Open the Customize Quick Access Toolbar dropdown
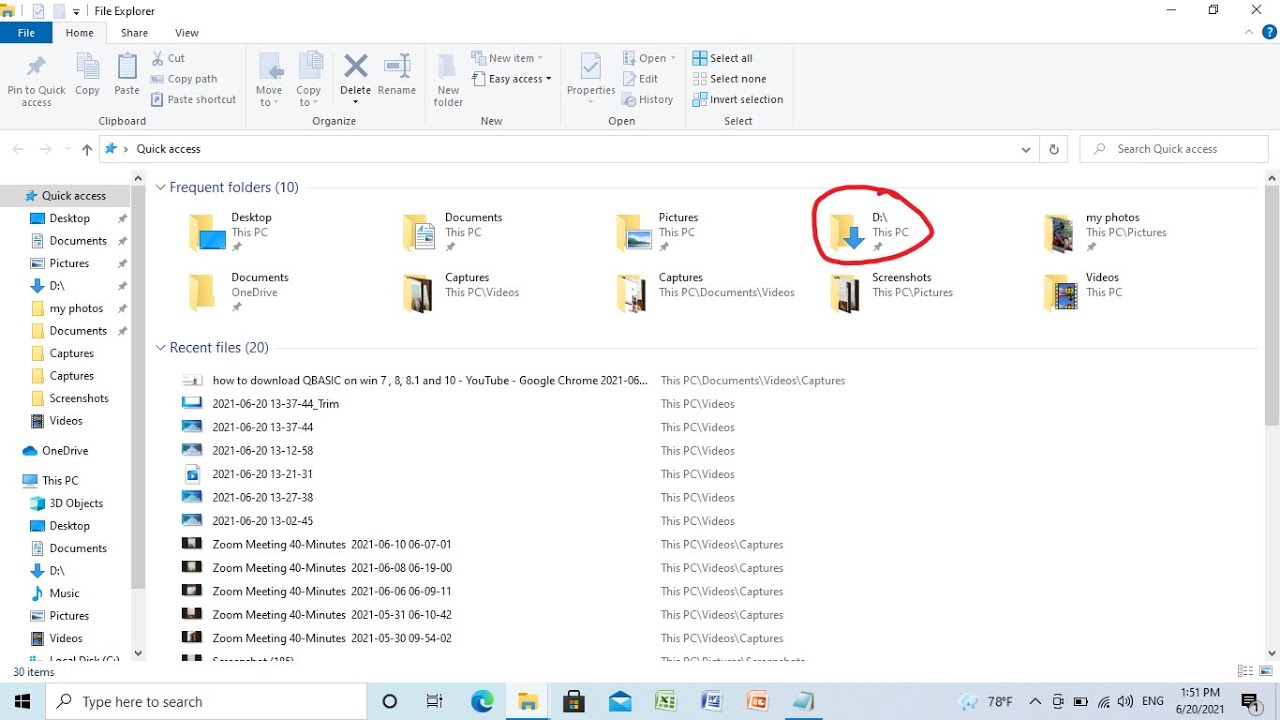The height and width of the screenshot is (720, 1280). pos(76,12)
